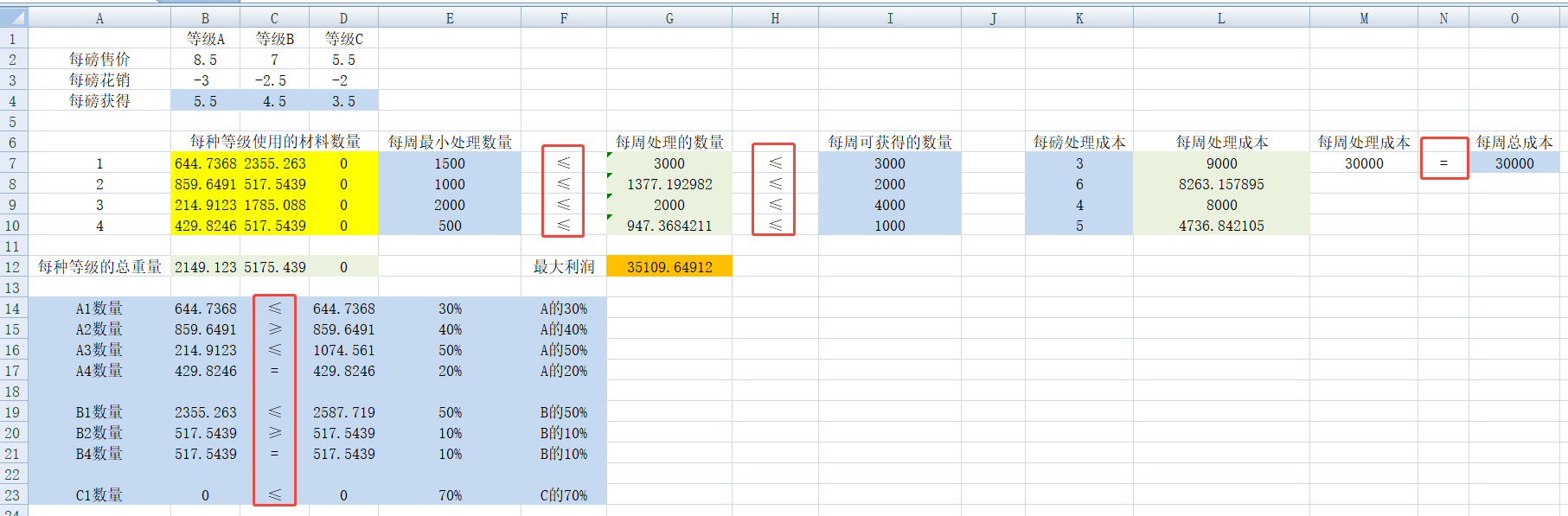Screen dimensions: 1568x516
Task: Select the C1数量 label cell
Action: click(x=99, y=495)
